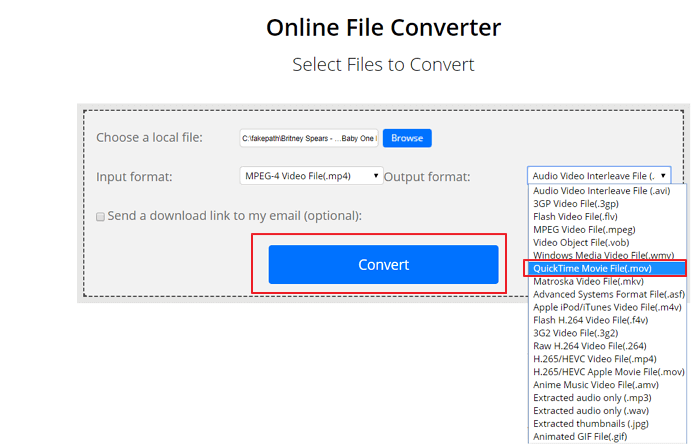Choose Flash Video File(.flv) from list

coord(607,217)
